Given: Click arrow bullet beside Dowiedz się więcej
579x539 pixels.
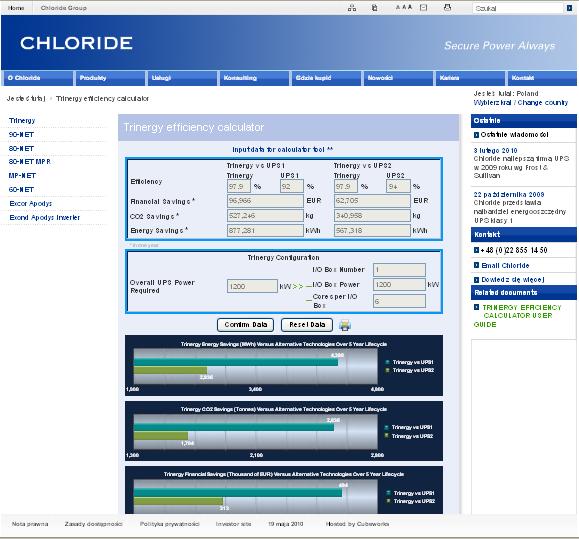Looking at the screenshot, I should click(476, 279).
